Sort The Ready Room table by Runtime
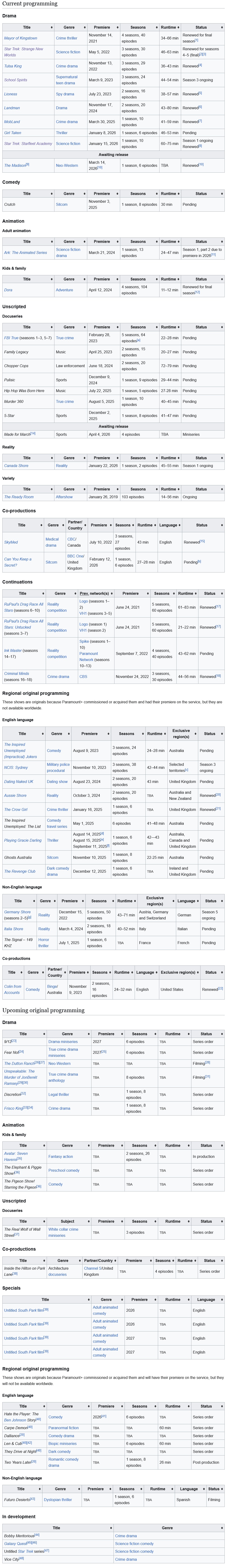Screen dimensions: 228x1568 [171, 489]
